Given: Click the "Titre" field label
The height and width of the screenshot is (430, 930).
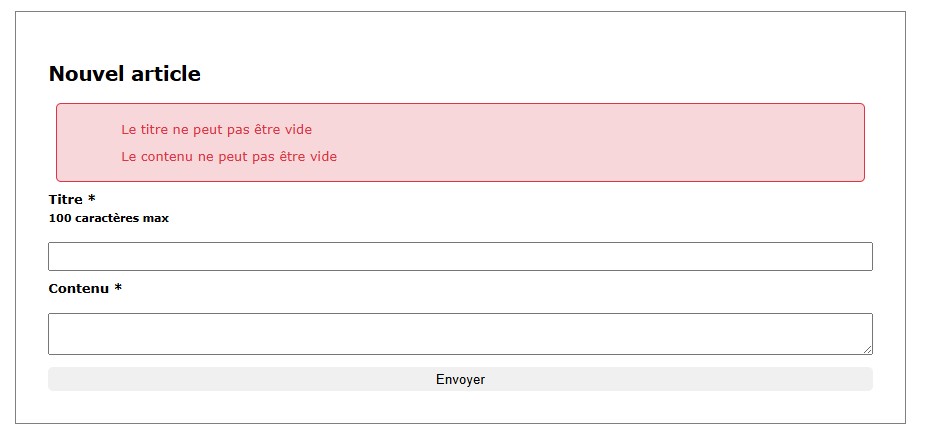Looking at the screenshot, I should (66, 199).
